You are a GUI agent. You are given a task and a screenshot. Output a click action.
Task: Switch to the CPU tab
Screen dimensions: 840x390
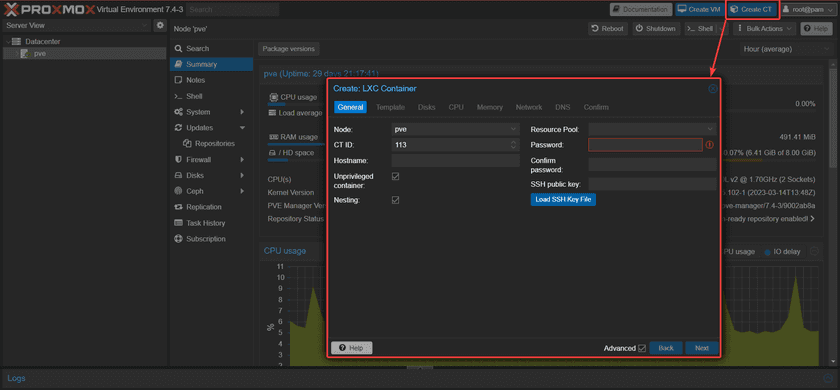[x=456, y=107]
